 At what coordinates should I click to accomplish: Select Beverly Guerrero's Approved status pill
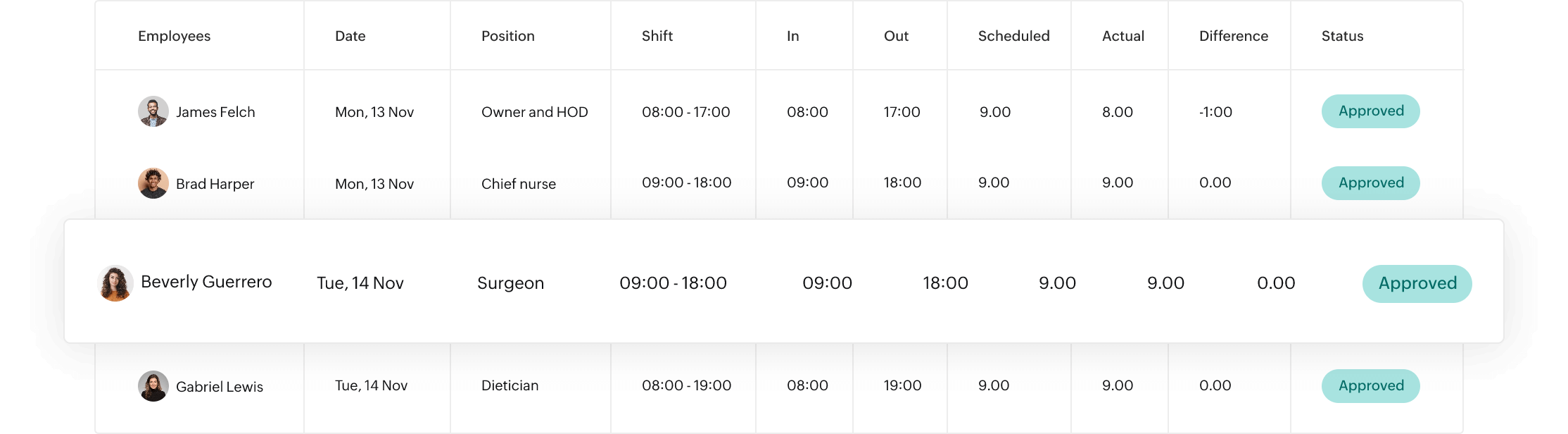1417,283
